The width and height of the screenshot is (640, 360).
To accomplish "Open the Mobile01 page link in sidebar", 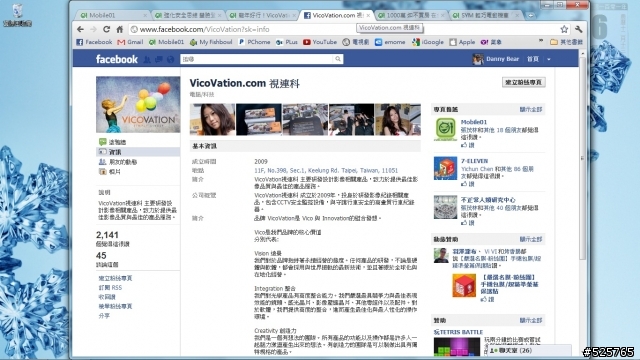I will [473, 122].
